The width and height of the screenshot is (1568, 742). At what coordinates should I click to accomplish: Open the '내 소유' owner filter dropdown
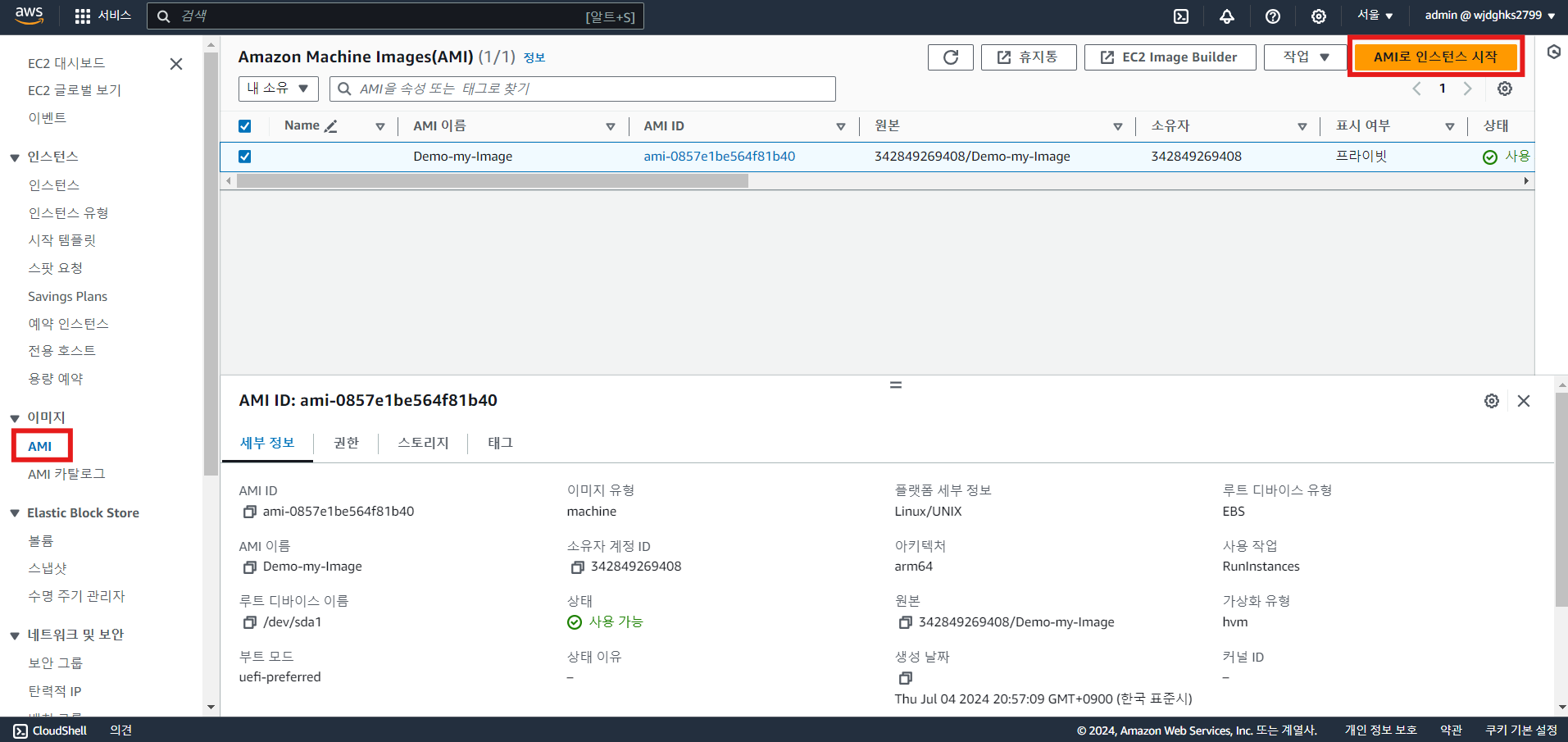click(278, 89)
